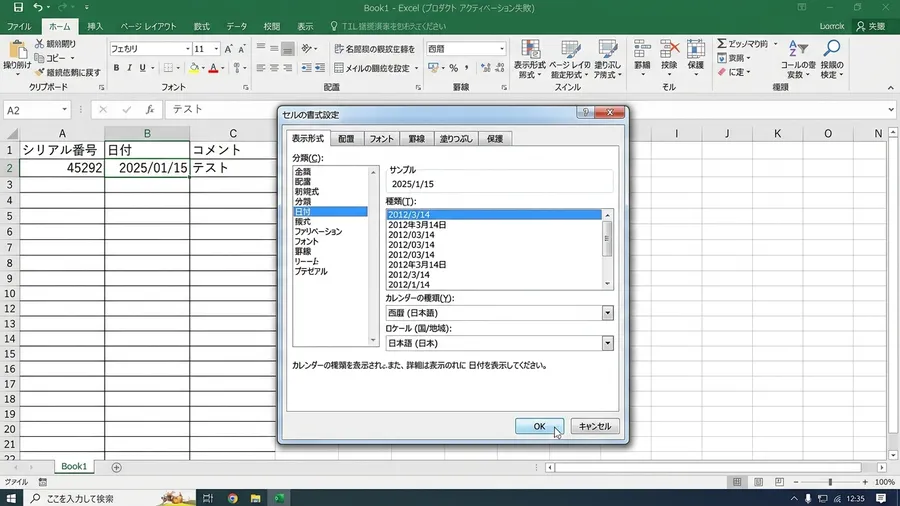Open the Name Box A2 dropdown arrow
Viewport: 900px width, 506px height.
coord(64,110)
